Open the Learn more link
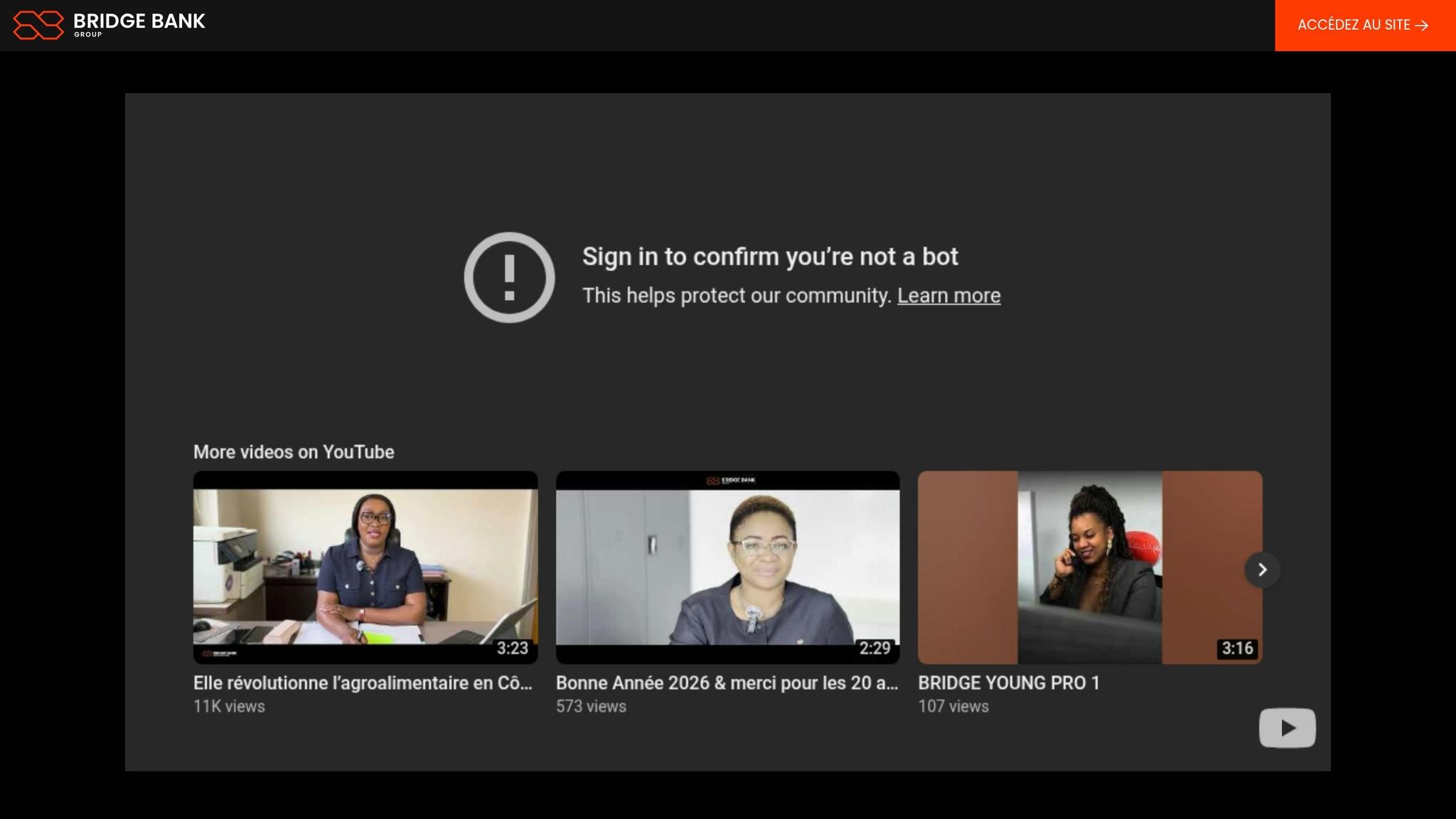The height and width of the screenshot is (819, 1456). click(x=948, y=296)
